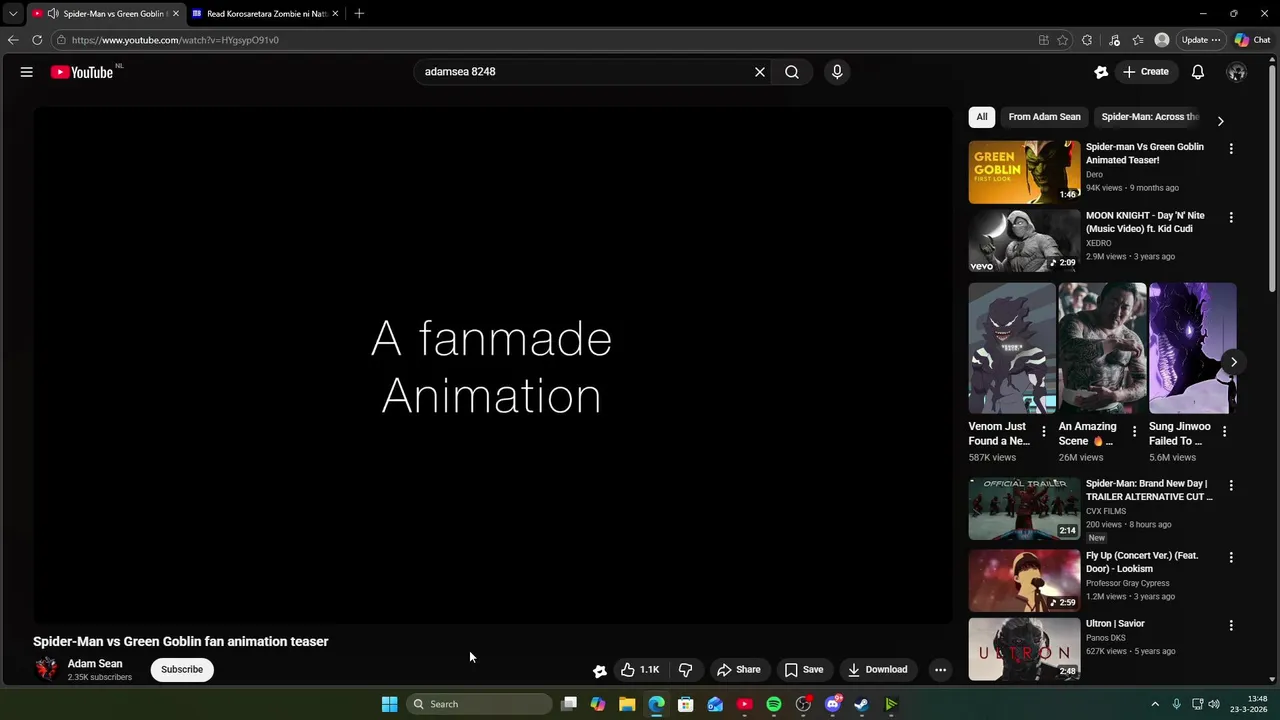
Task: Click the Dero channel name
Action: point(1094,175)
